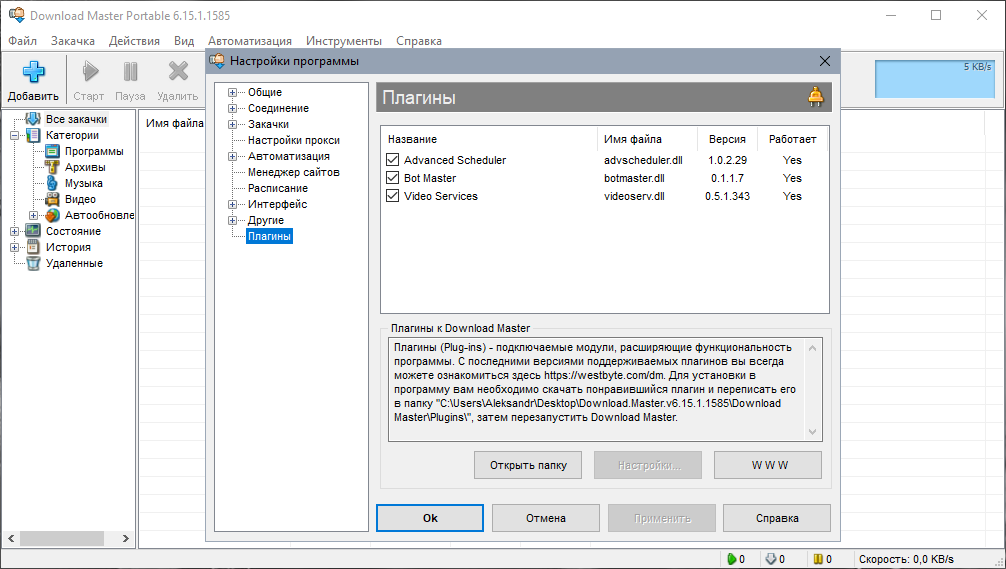
Task: Click scroll-down arrow in plugin description box
Action: [812, 432]
